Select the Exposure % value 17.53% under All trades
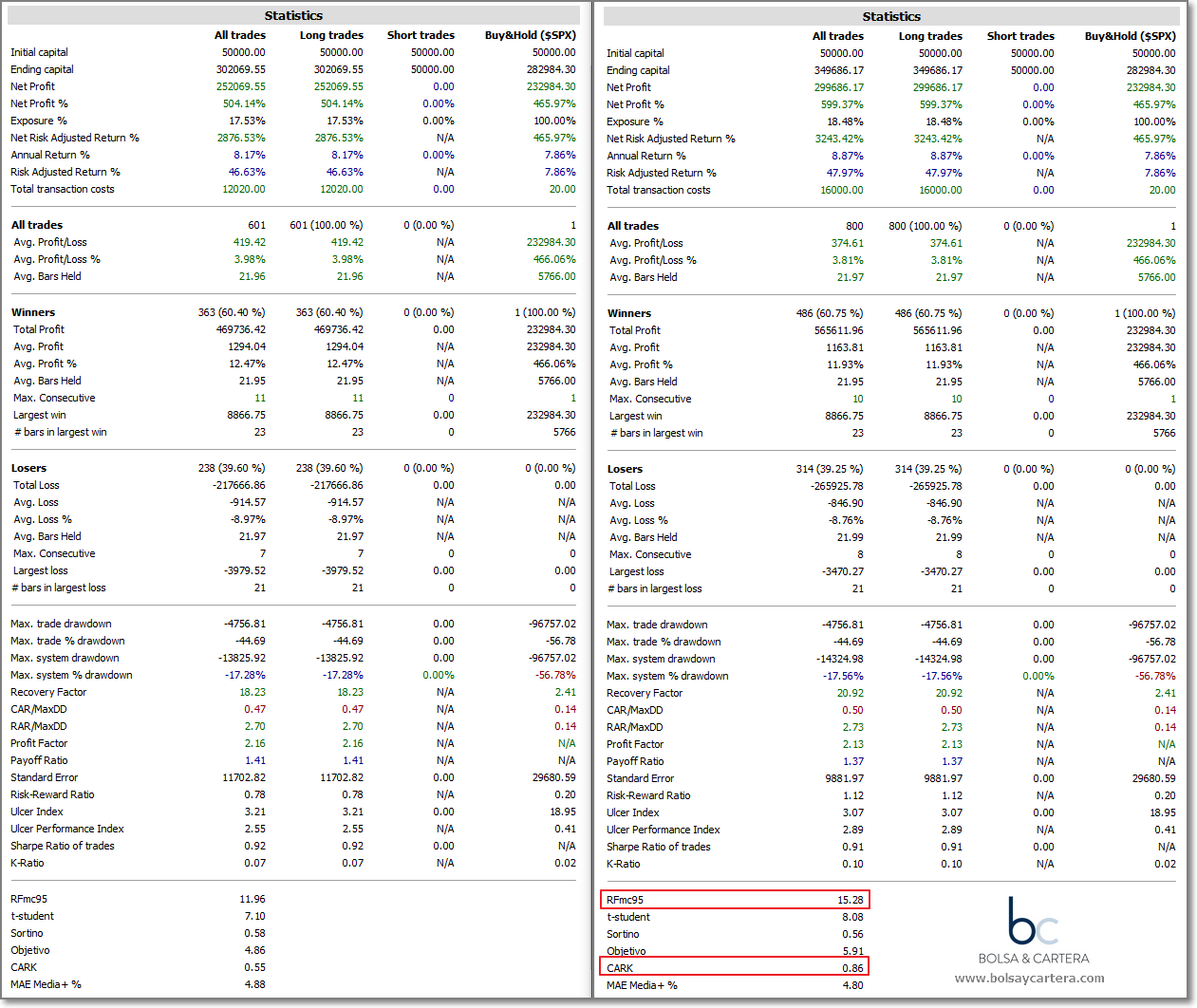1197x1008 pixels. coord(248,121)
